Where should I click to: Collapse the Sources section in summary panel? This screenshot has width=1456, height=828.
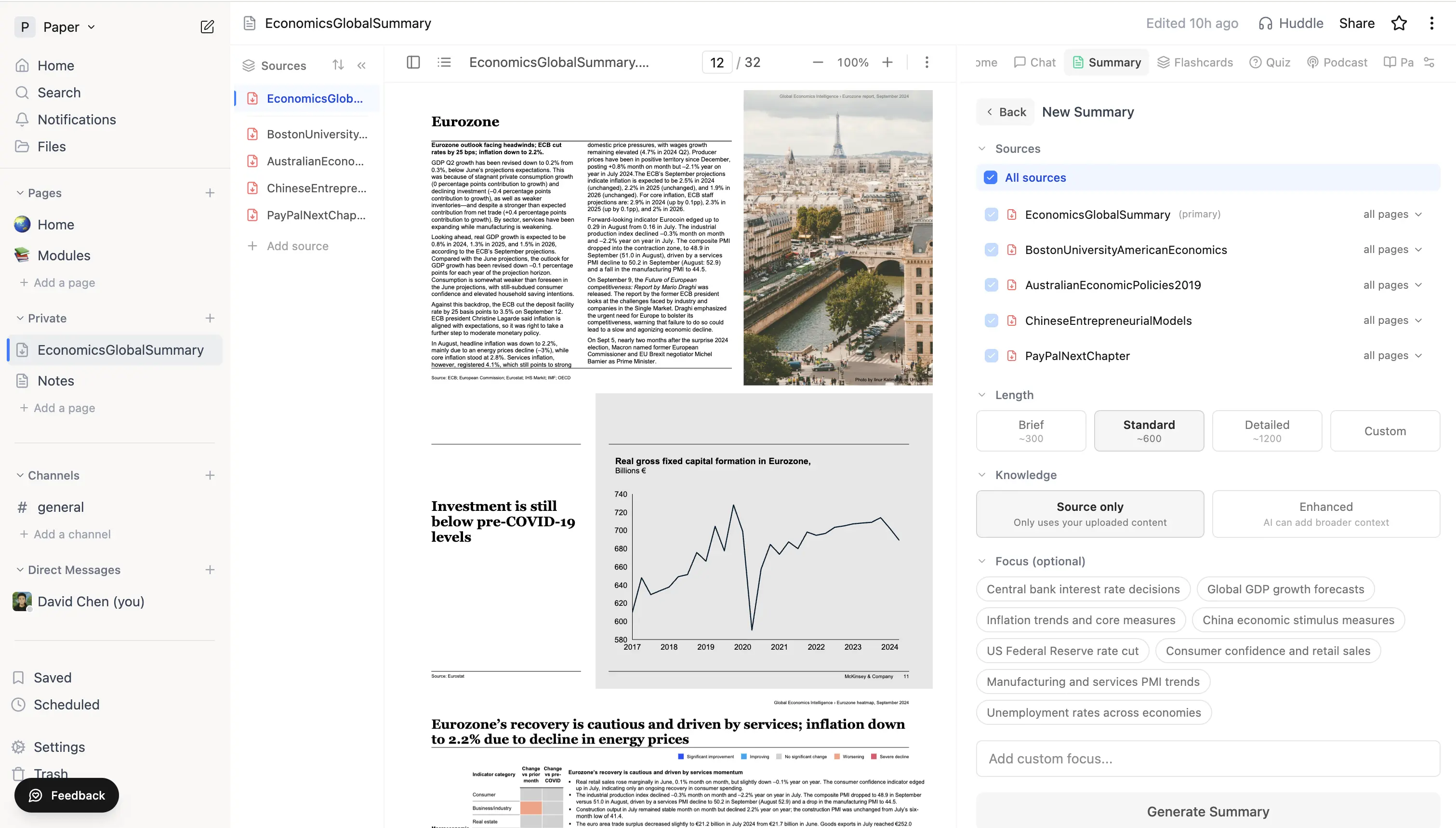[x=981, y=148]
